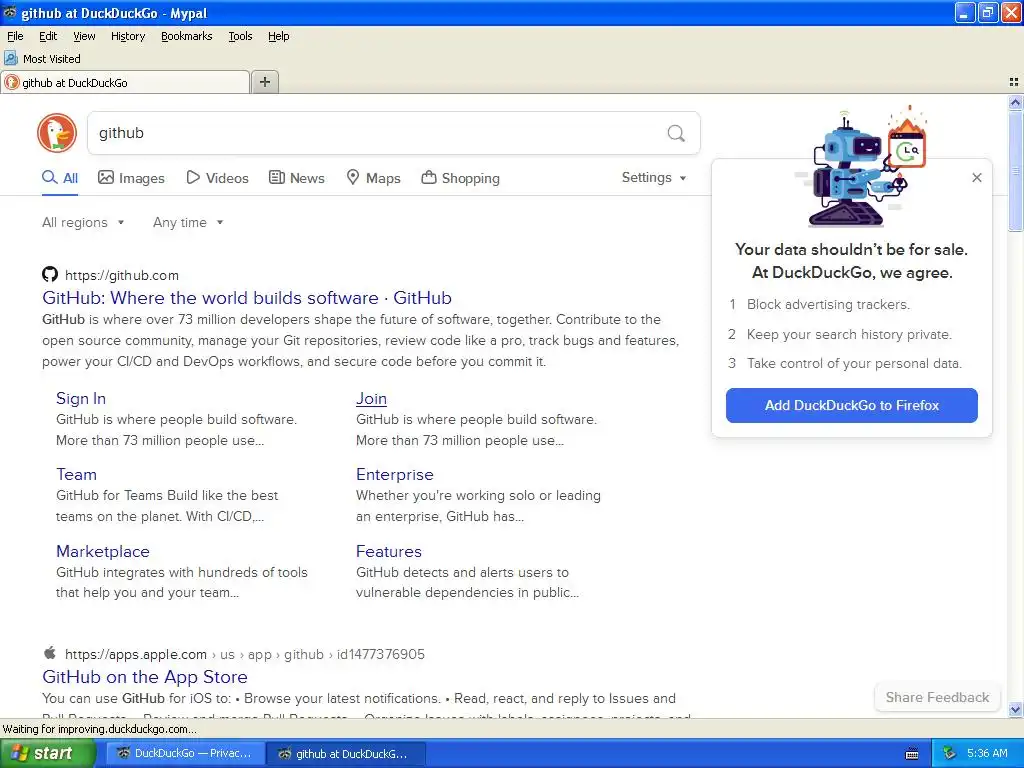
Task: Click the vertical scrollbar thumb
Action: click(1015, 171)
